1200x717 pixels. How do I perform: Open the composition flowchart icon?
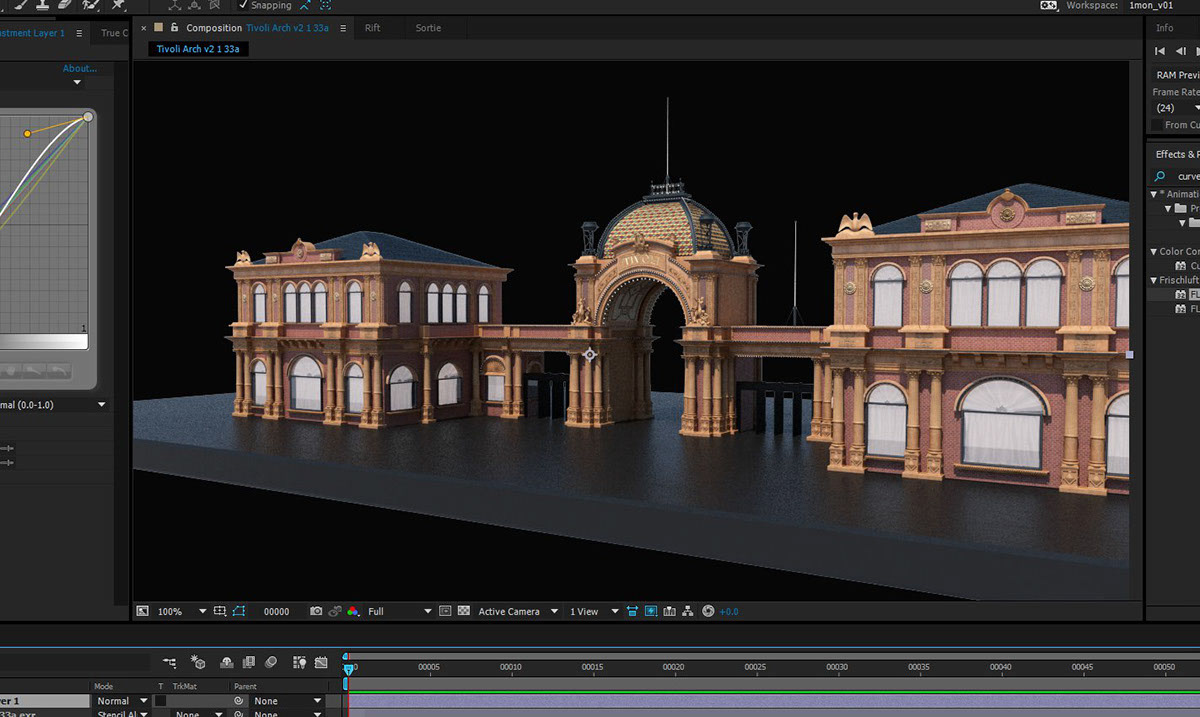(689, 611)
